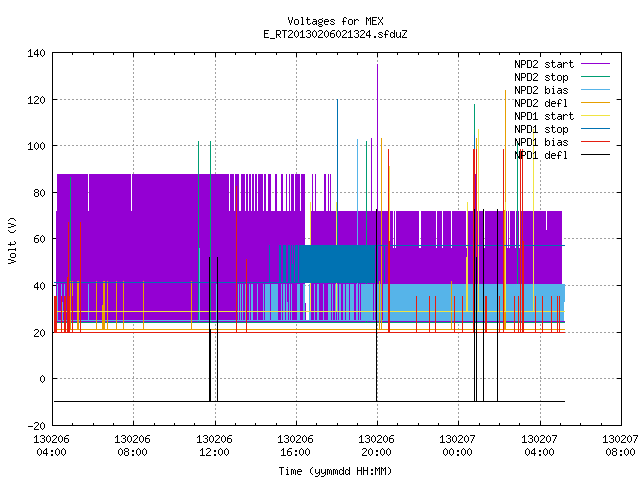The width and height of the screenshot is (640, 480).
Task: Click the NPD2 defl legend label
Action: pyautogui.click(x=541, y=103)
